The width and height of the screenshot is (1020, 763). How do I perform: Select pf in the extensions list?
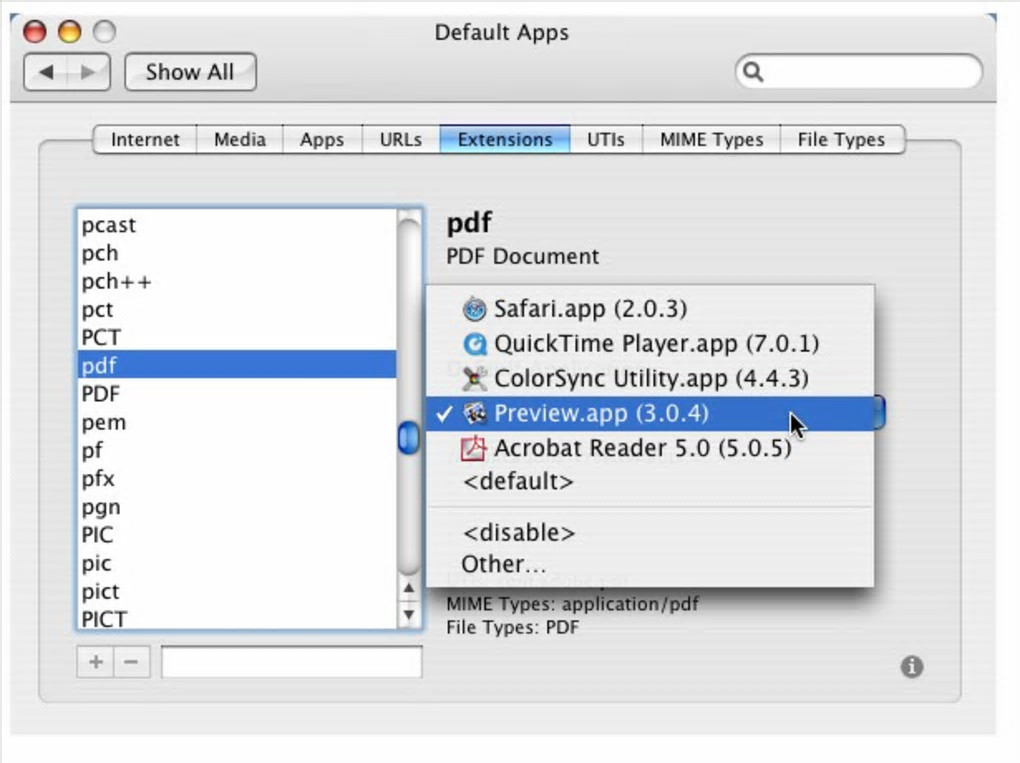[237, 451]
